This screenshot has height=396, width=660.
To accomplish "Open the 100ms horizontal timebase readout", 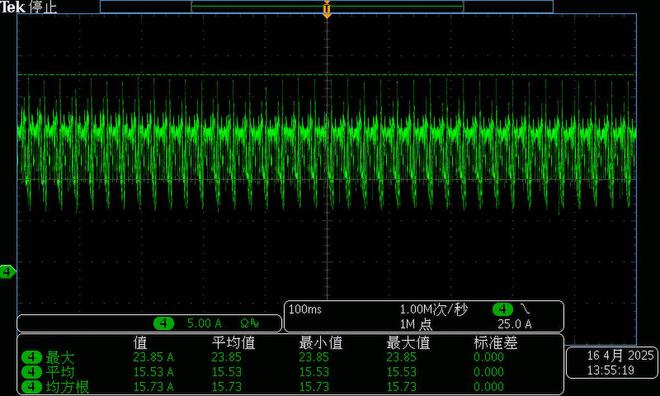I will point(305,309).
